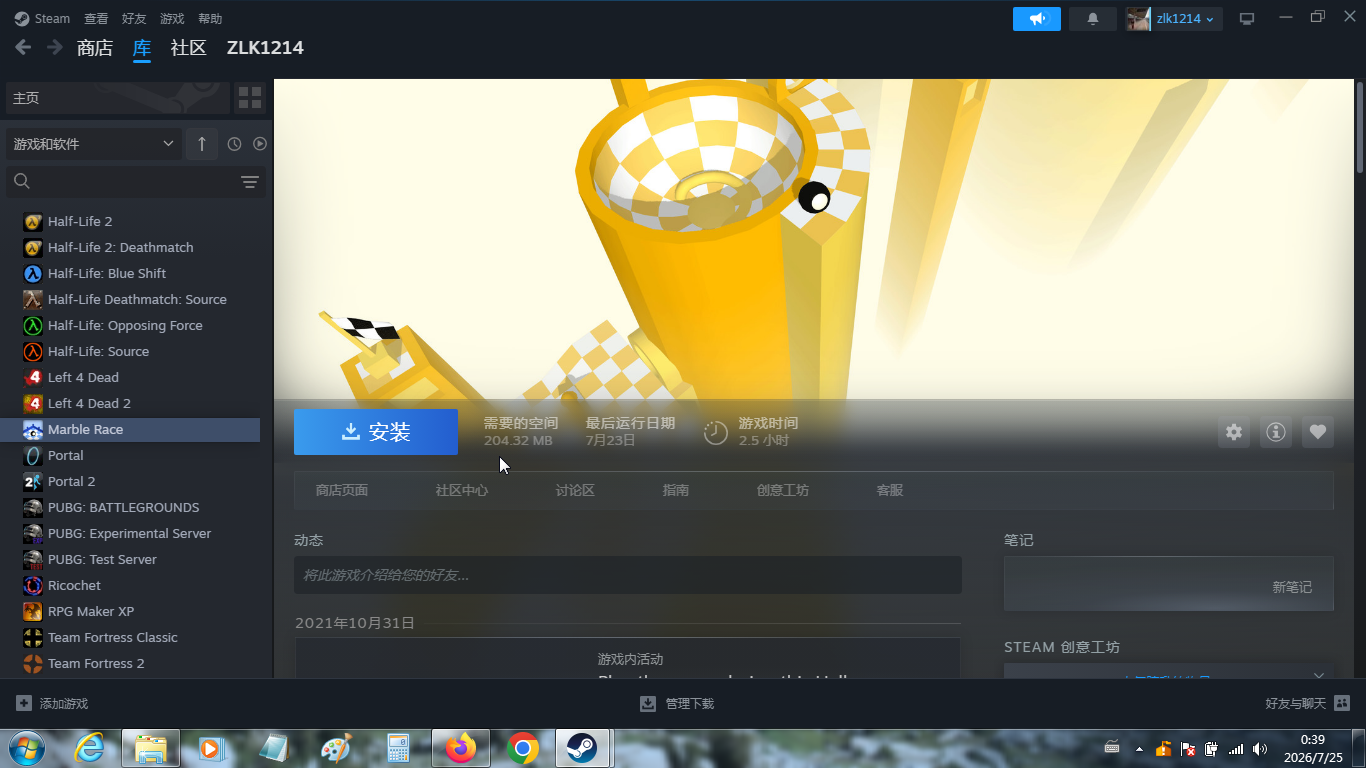The height and width of the screenshot is (768, 1366).
Task: Open the 查看 menu
Action: [x=96, y=18]
